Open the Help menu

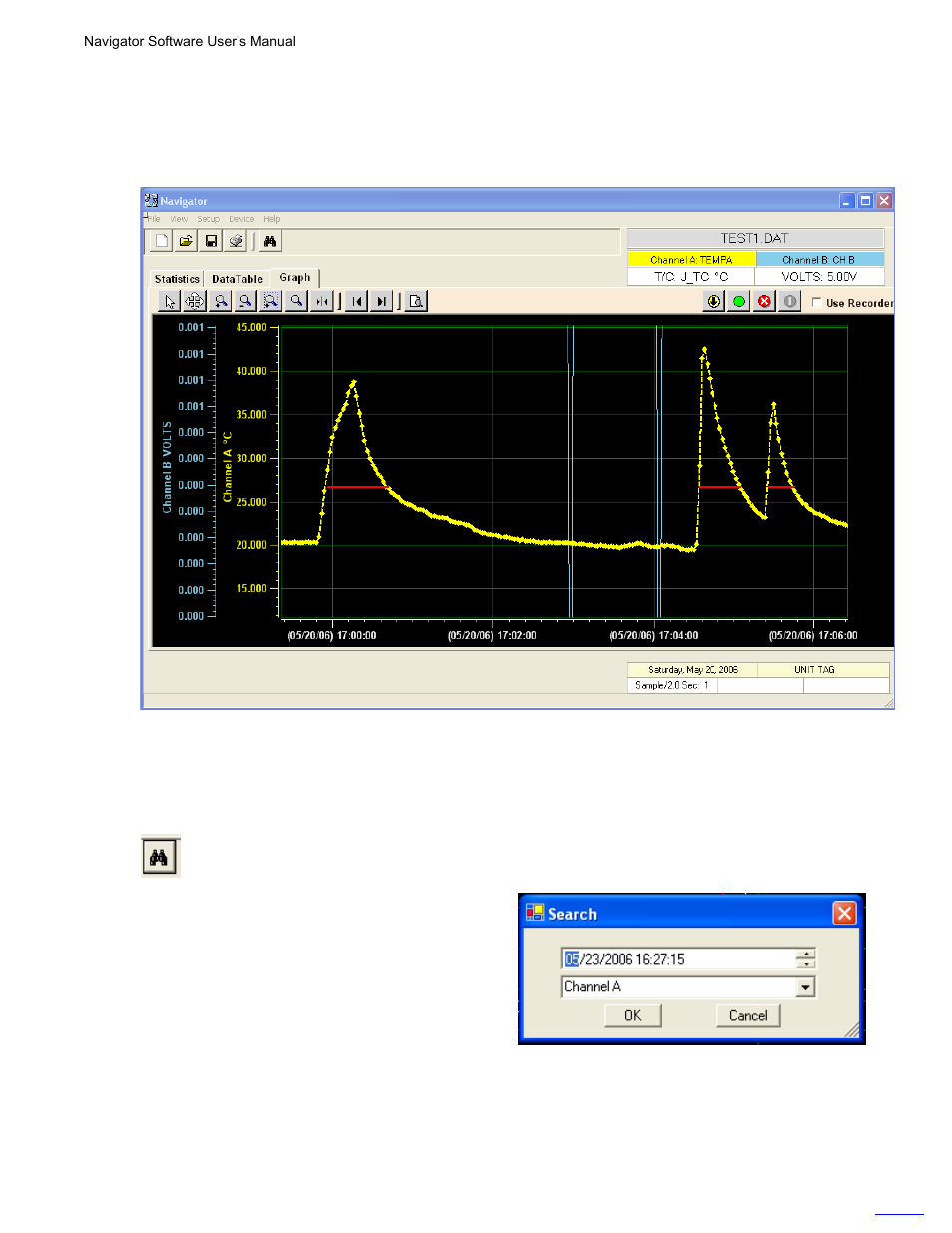(272, 219)
